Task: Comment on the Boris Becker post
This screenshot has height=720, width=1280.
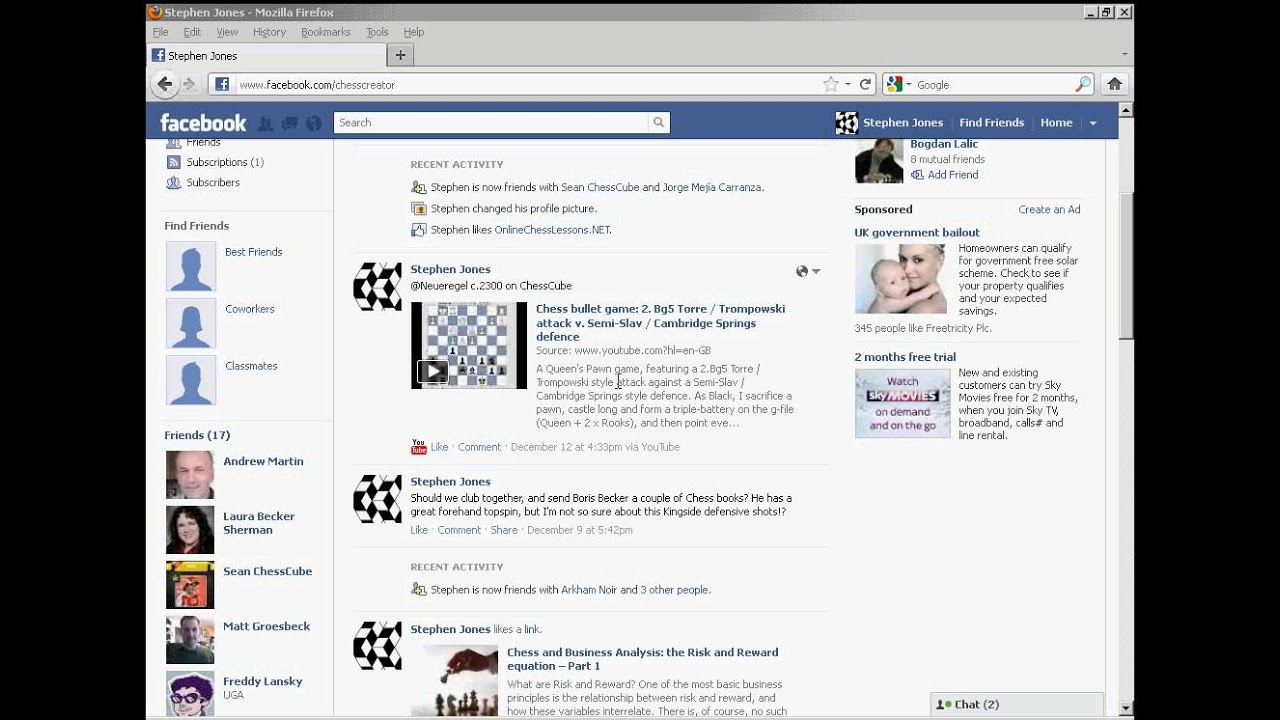Action: (x=459, y=530)
